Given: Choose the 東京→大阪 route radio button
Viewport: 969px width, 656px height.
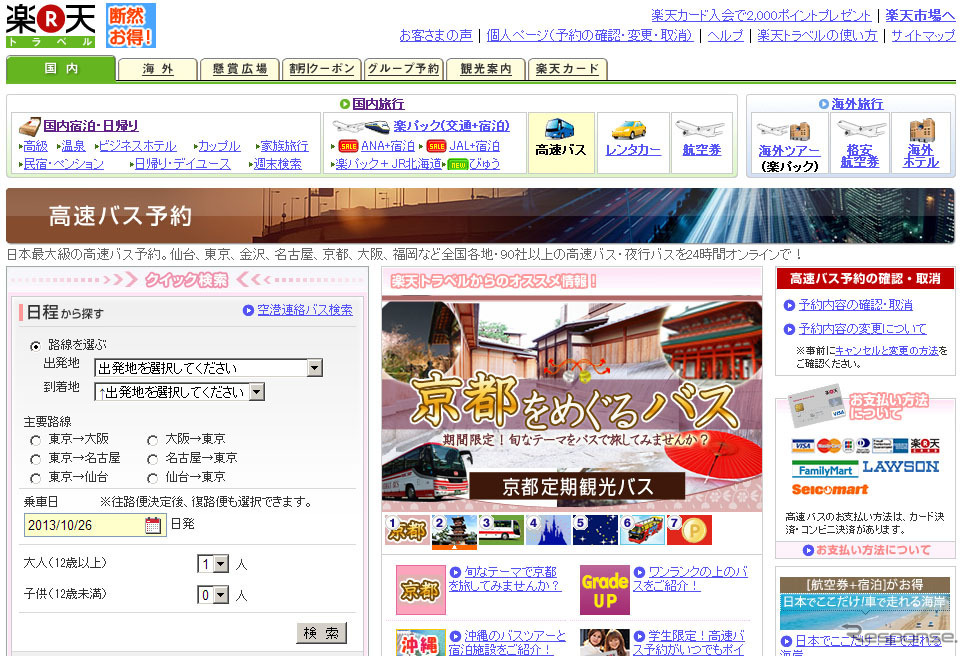Looking at the screenshot, I should pos(36,440).
